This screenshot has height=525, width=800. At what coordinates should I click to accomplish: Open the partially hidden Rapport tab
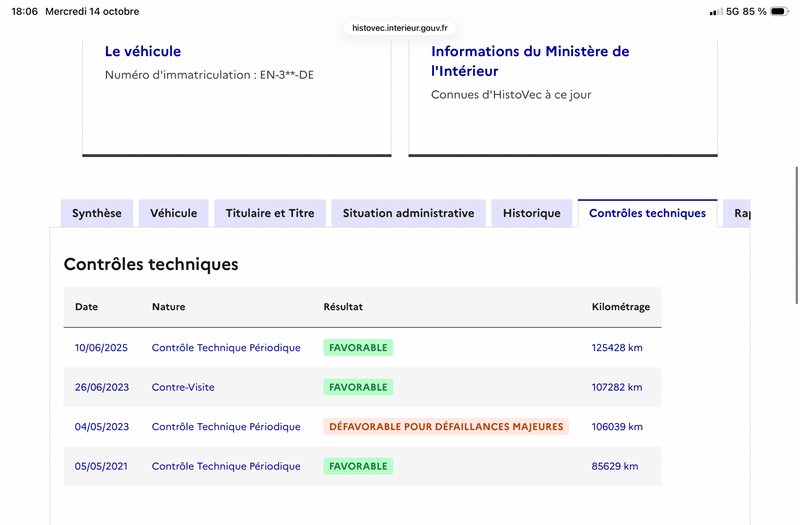[737, 213]
